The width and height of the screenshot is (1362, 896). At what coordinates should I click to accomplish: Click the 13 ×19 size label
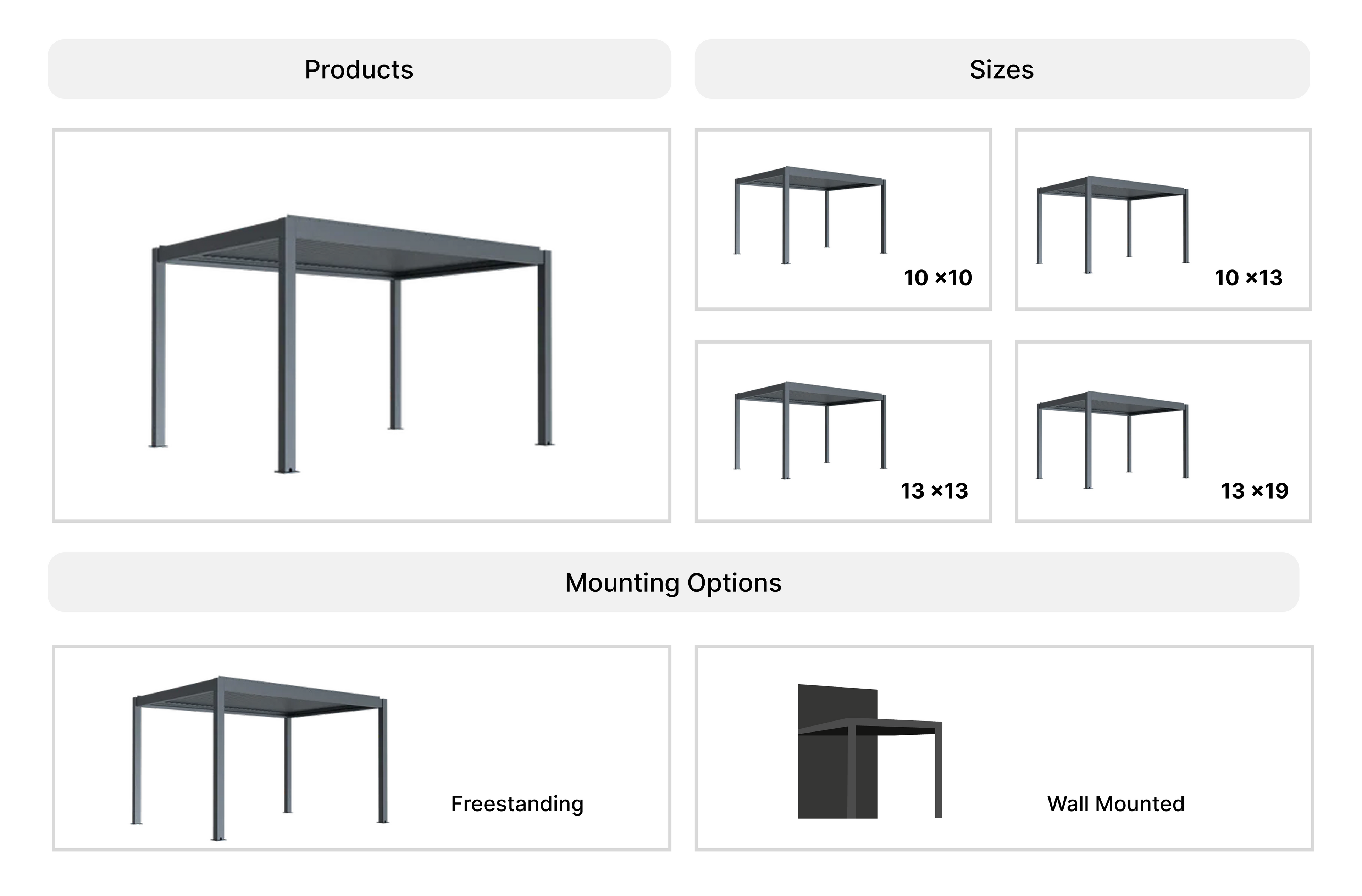click(1254, 491)
